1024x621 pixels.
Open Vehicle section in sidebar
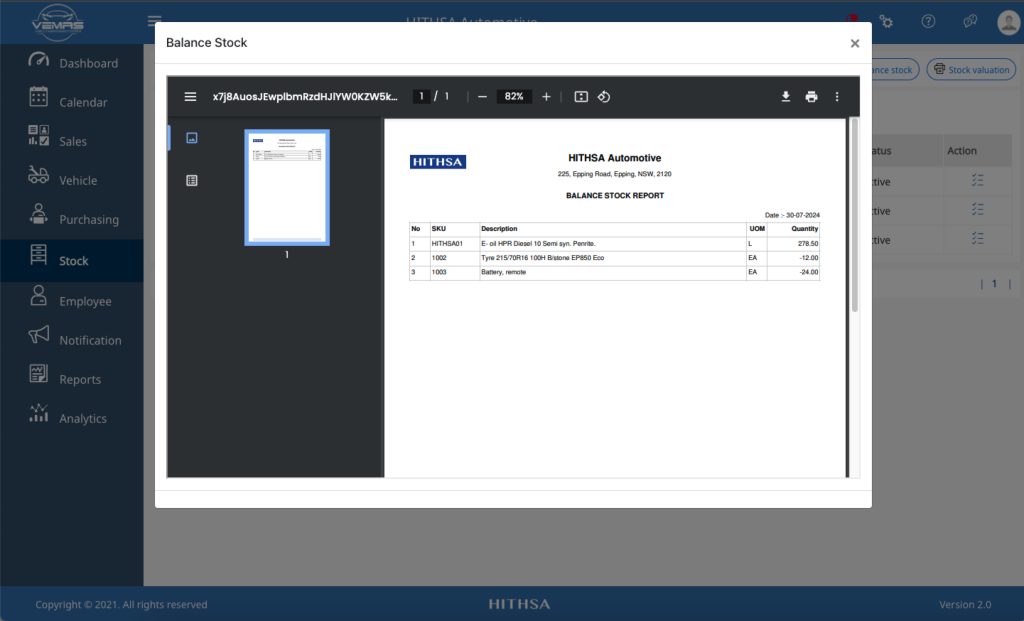78,181
